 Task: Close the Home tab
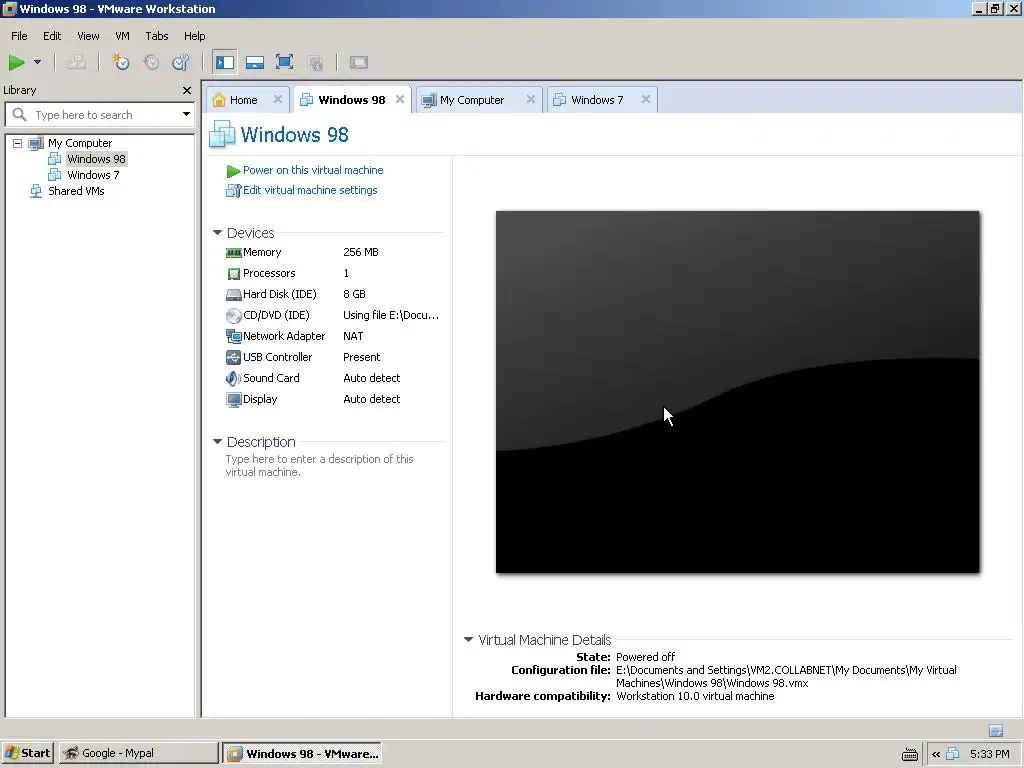pyautogui.click(x=278, y=99)
